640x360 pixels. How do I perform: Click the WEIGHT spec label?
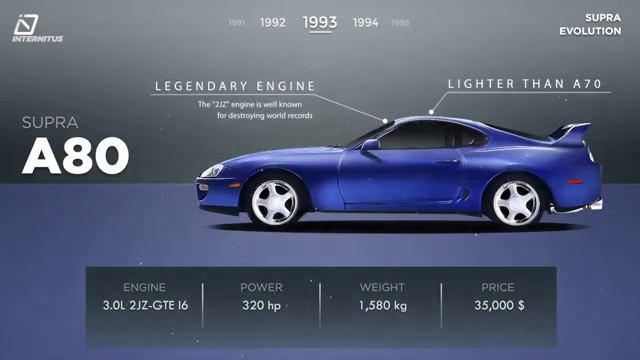[382, 287]
